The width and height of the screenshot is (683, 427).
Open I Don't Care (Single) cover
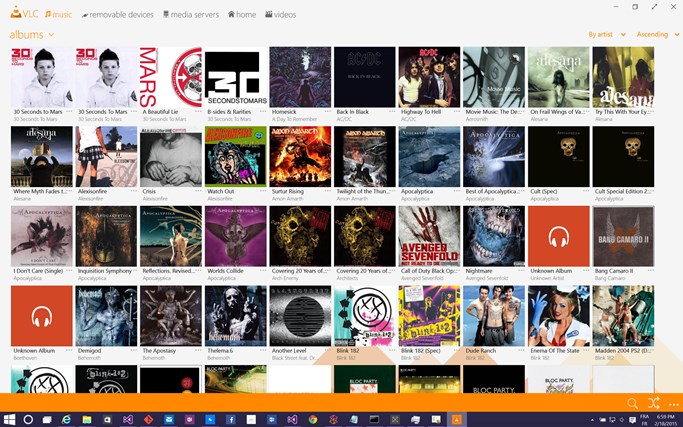click(42, 236)
